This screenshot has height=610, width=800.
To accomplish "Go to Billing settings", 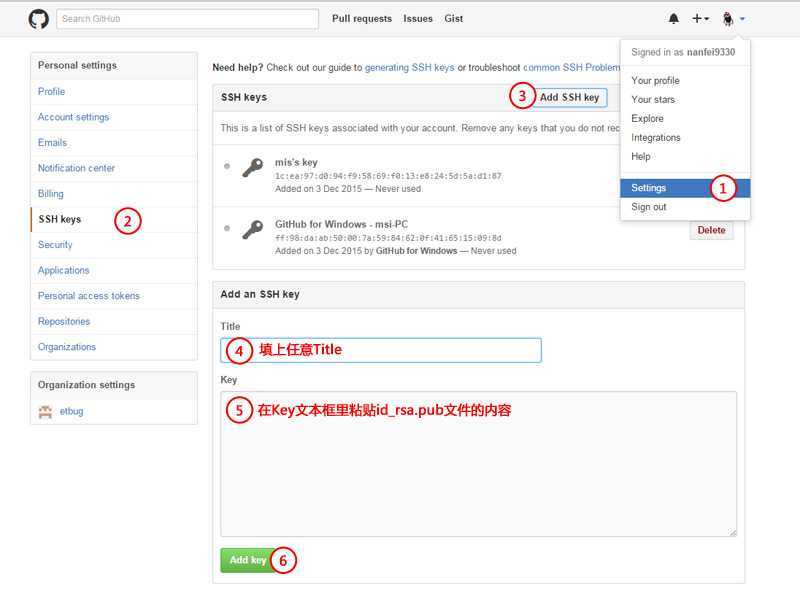I will [114, 194].
